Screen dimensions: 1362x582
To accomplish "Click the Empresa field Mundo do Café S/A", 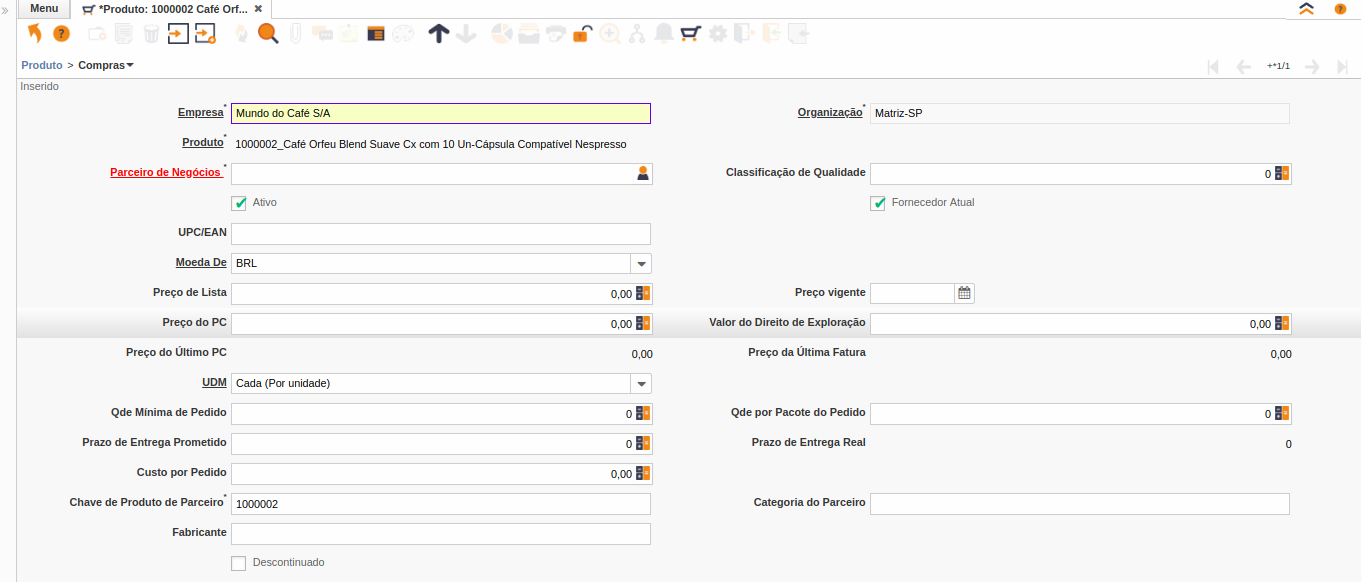I will [441, 114].
